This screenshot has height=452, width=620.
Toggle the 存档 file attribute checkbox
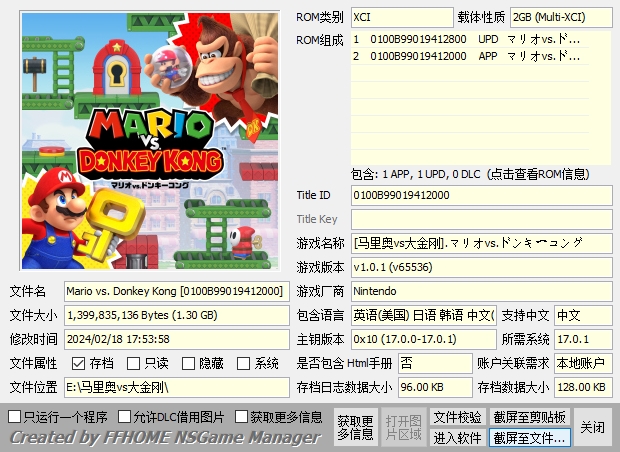(x=79, y=363)
